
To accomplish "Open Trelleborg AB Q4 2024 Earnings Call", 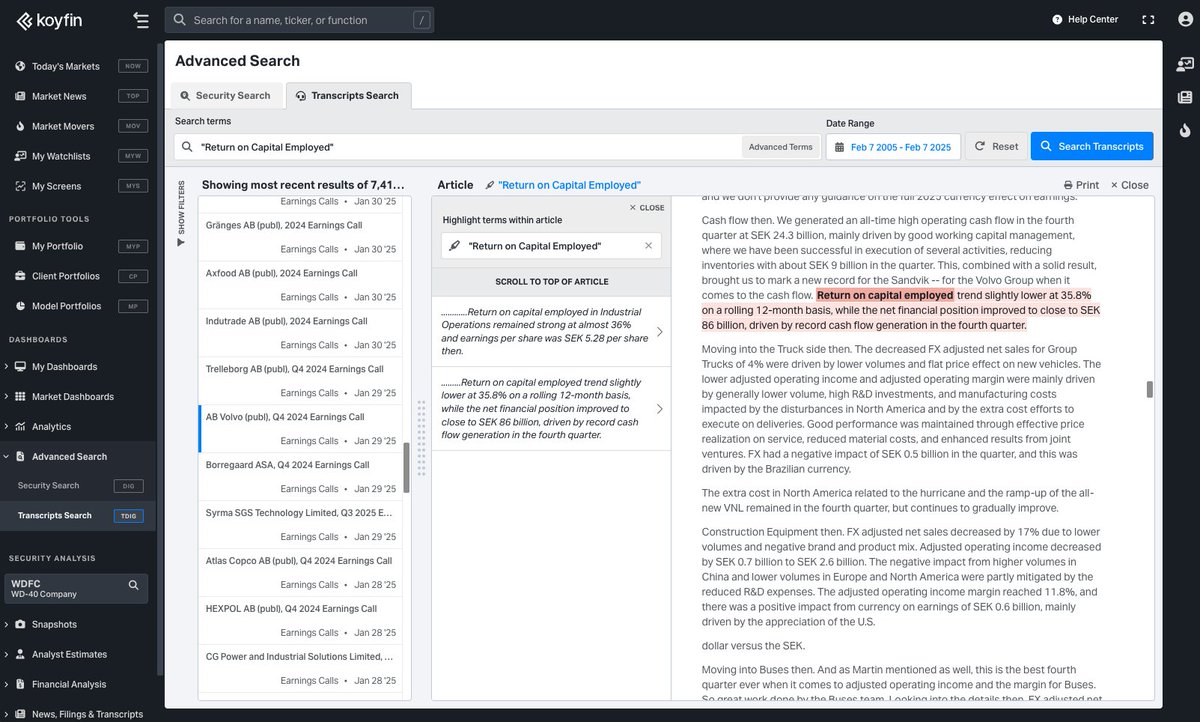I will pos(301,381).
